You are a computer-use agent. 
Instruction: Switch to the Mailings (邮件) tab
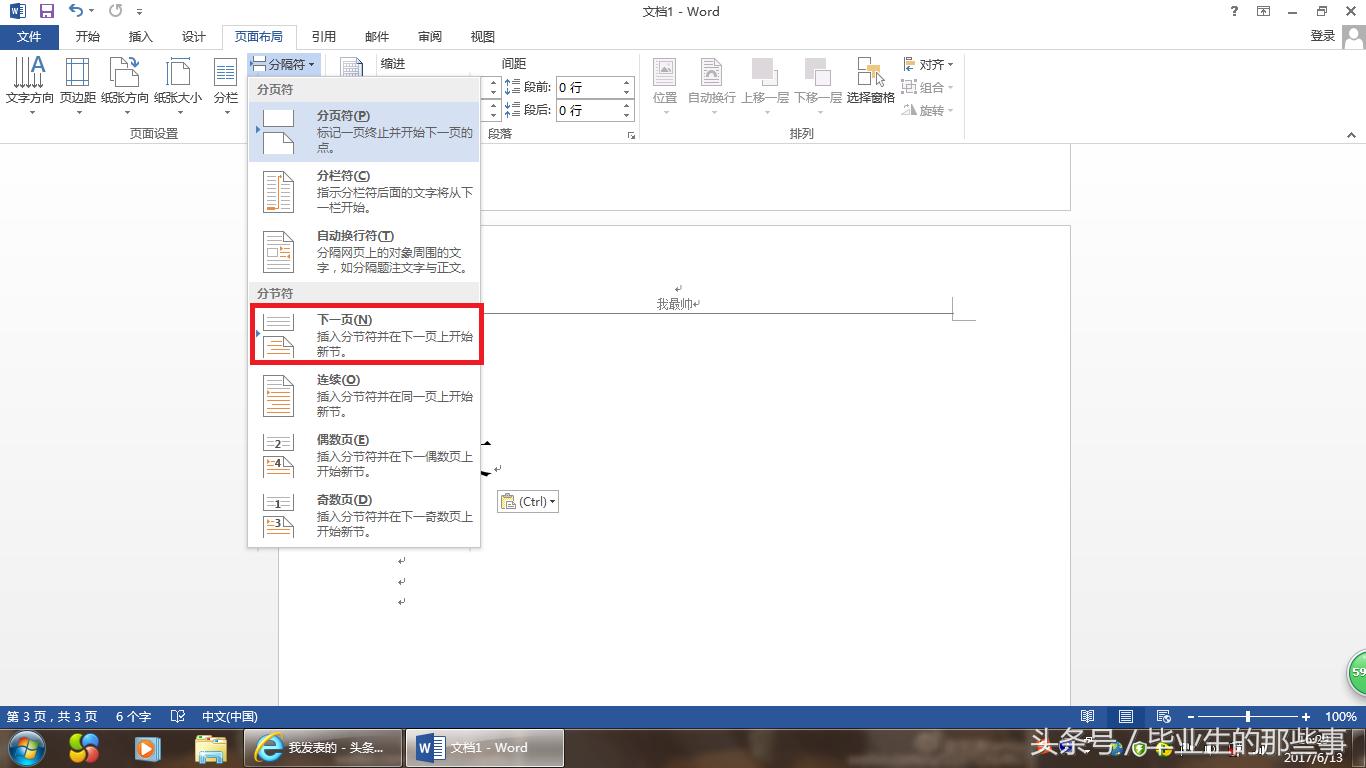tap(377, 37)
